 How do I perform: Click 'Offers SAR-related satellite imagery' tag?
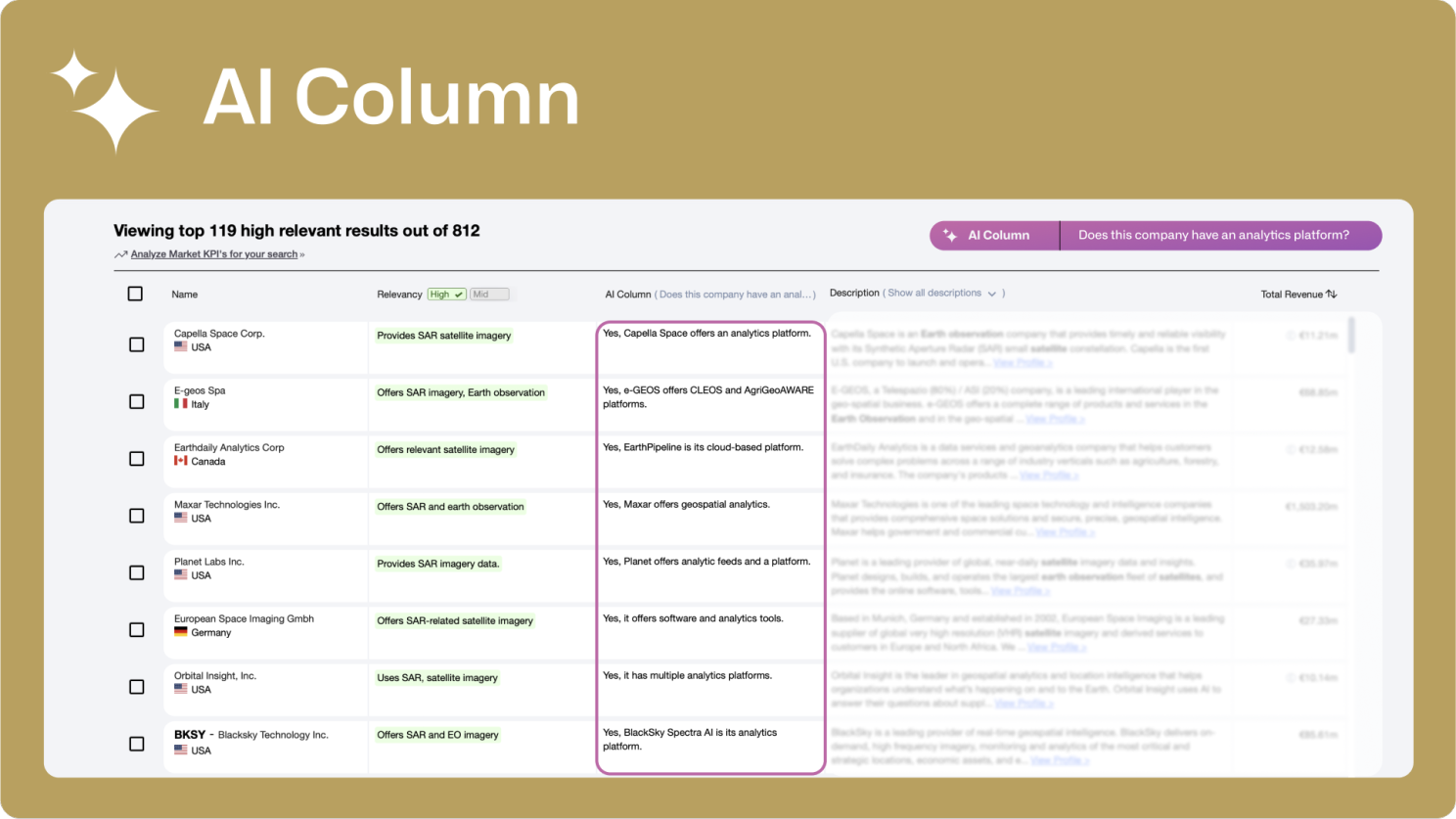coord(455,620)
